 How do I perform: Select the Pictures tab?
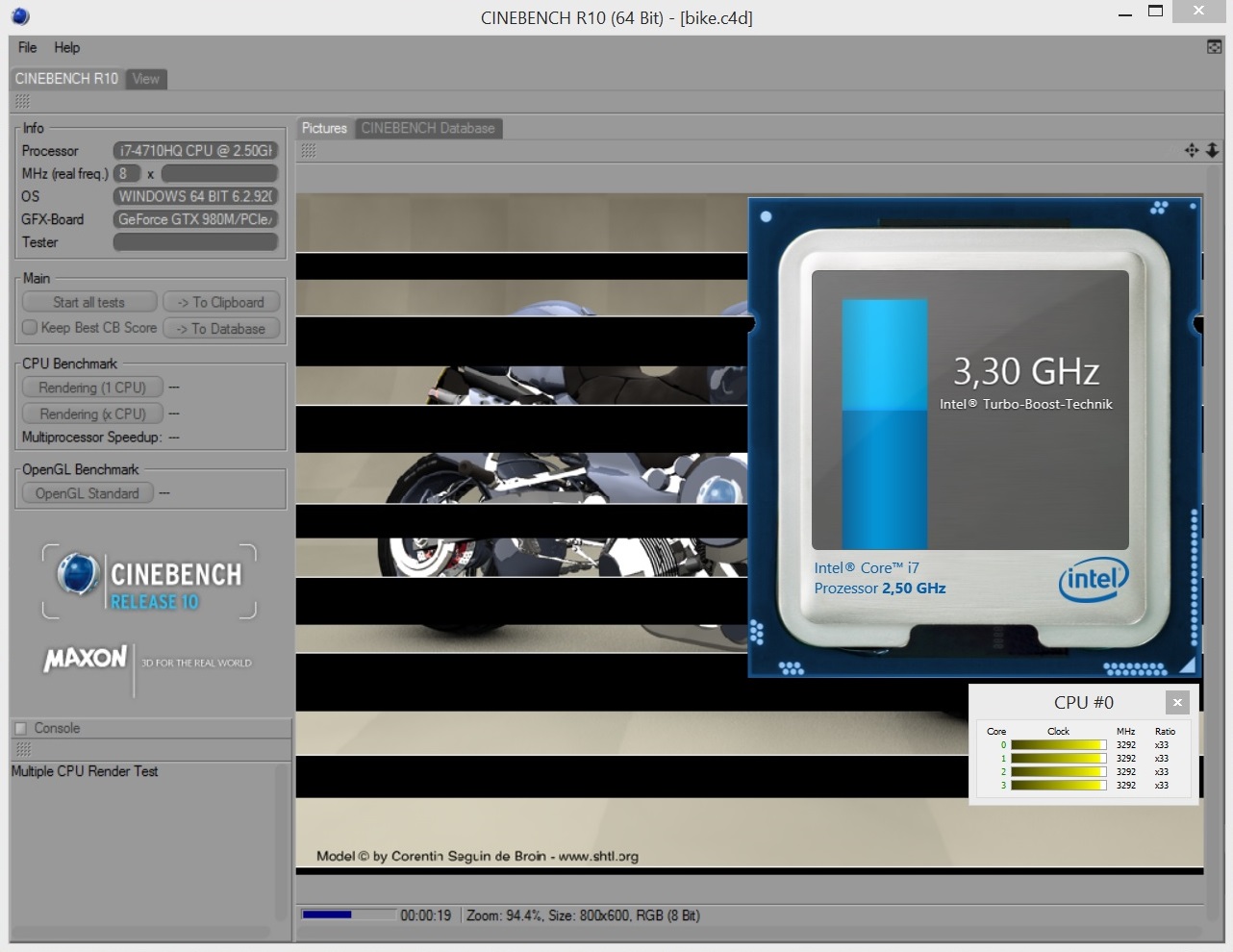[324, 128]
